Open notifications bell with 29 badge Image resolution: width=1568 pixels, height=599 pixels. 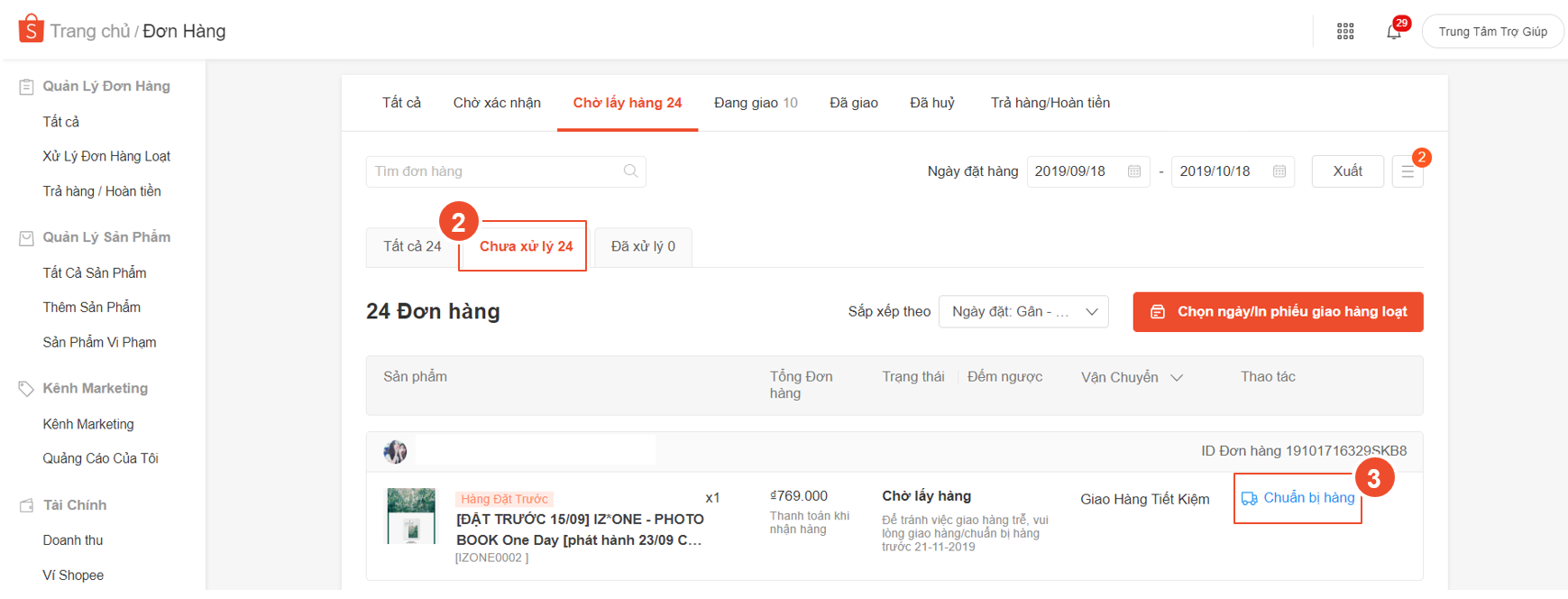click(1394, 32)
